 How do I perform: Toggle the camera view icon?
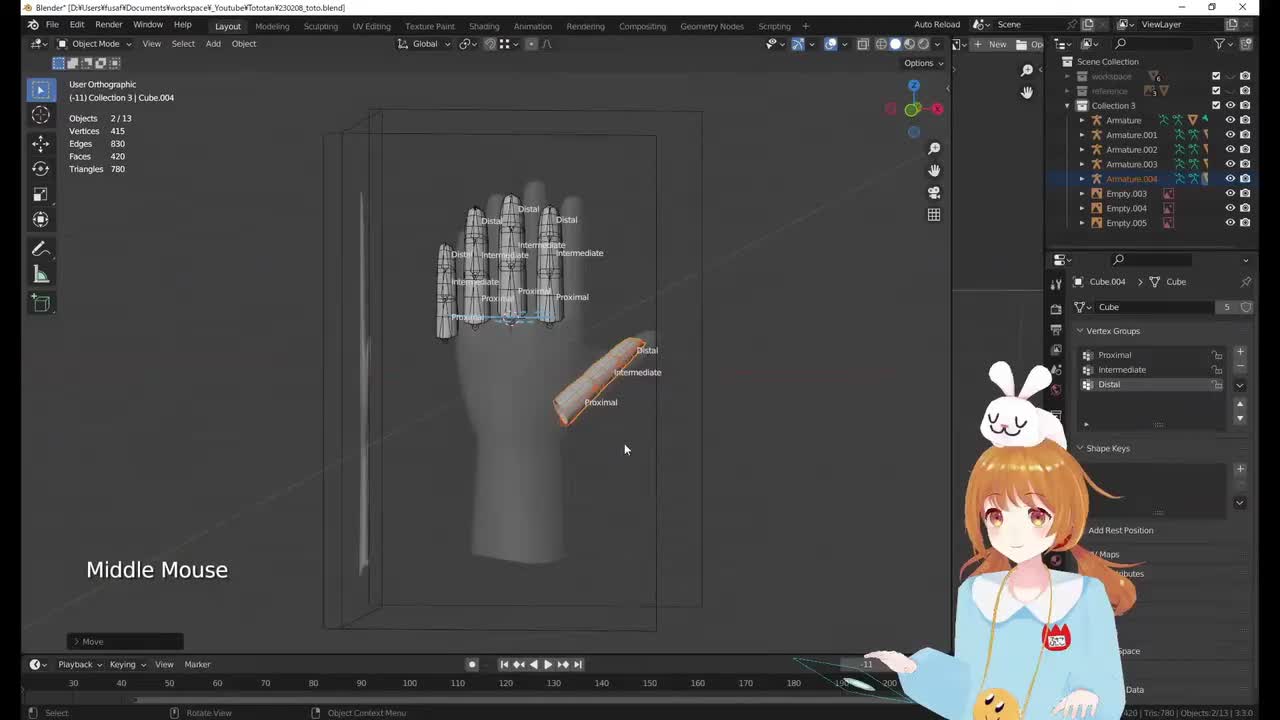934,192
